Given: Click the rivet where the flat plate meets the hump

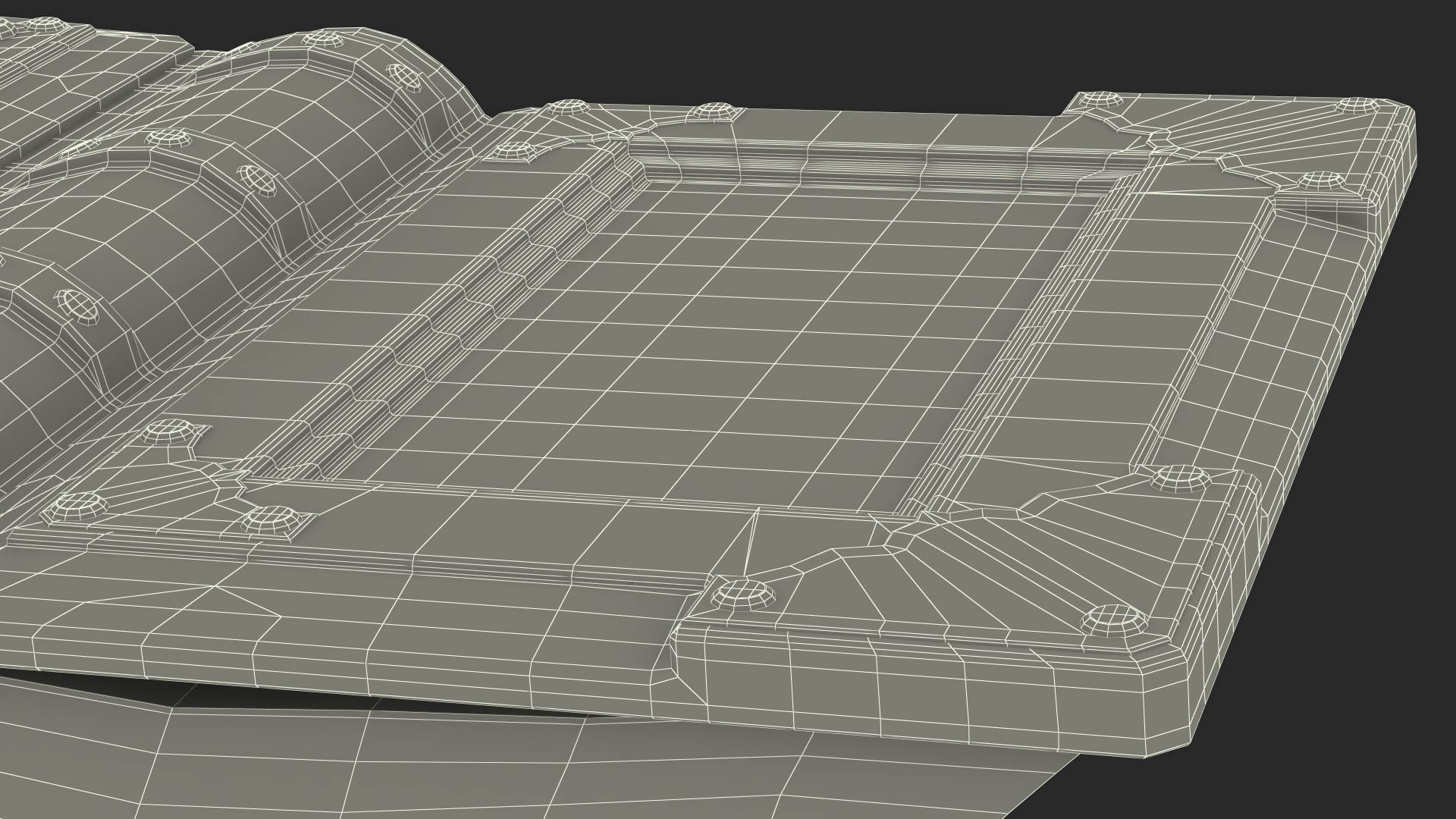Looking at the screenshot, I should 513,150.
